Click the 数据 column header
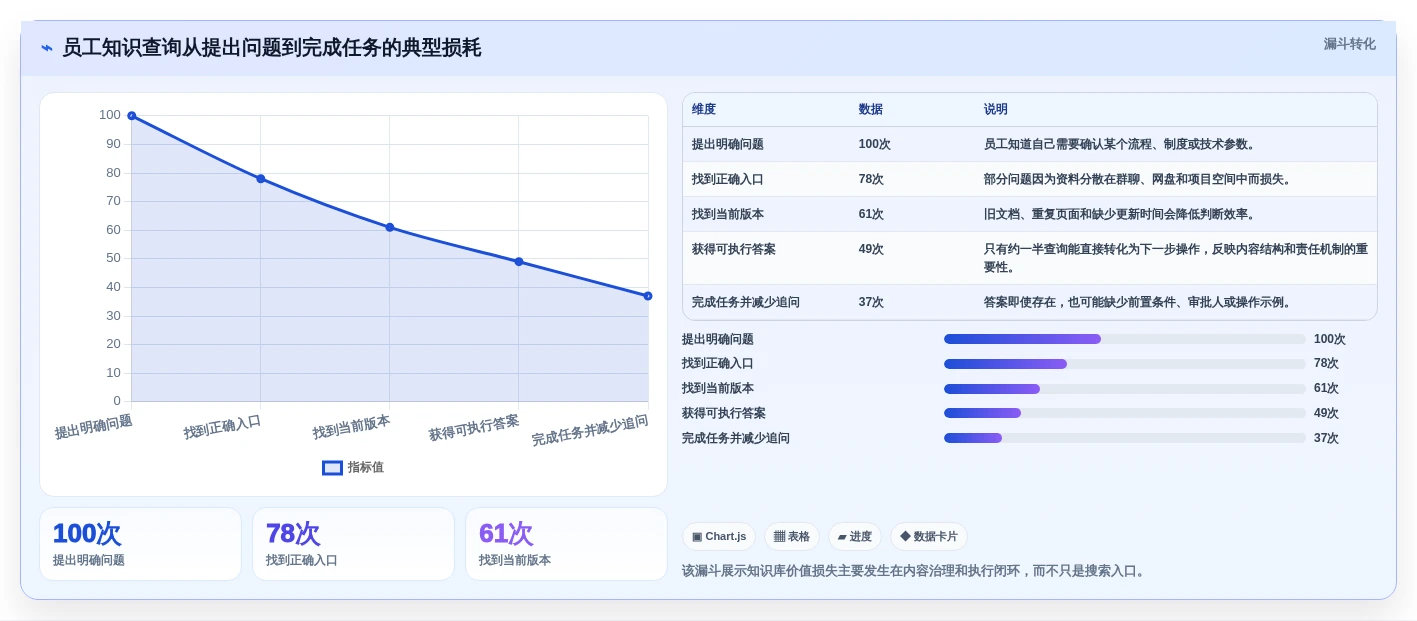 point(870,109)
